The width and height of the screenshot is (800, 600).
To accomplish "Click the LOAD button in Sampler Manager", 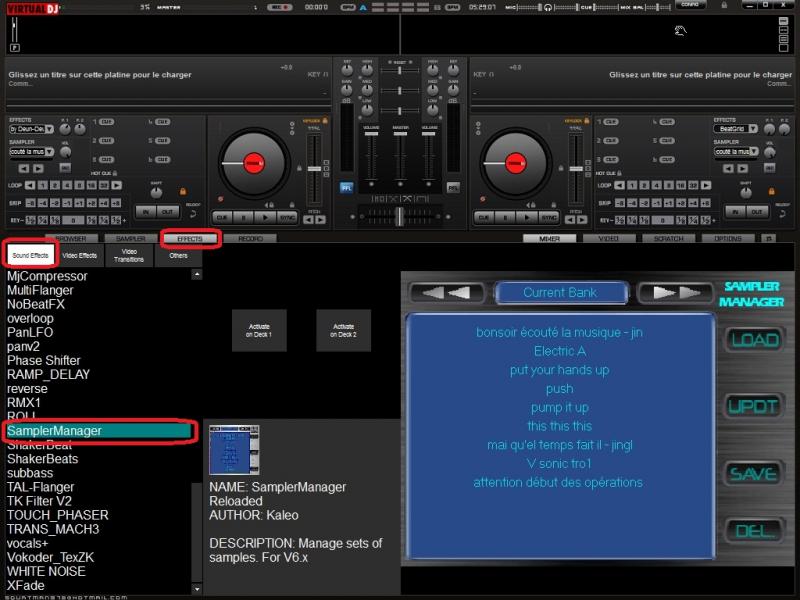I will pyautogui.click(x=754, y=340).
